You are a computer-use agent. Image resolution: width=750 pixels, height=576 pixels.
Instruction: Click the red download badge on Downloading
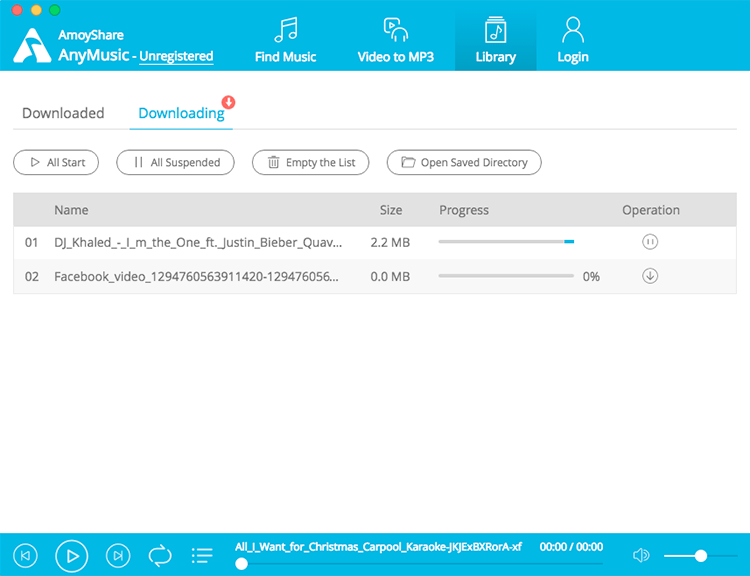(x=229, y=102)
